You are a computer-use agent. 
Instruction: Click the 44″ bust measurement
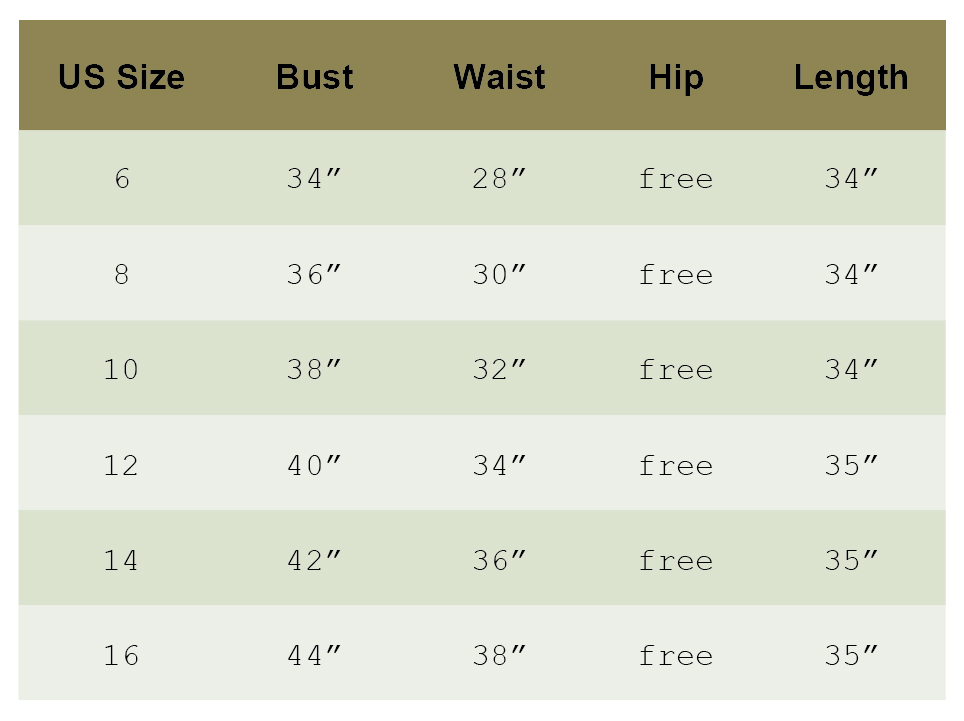coord(314,656)
